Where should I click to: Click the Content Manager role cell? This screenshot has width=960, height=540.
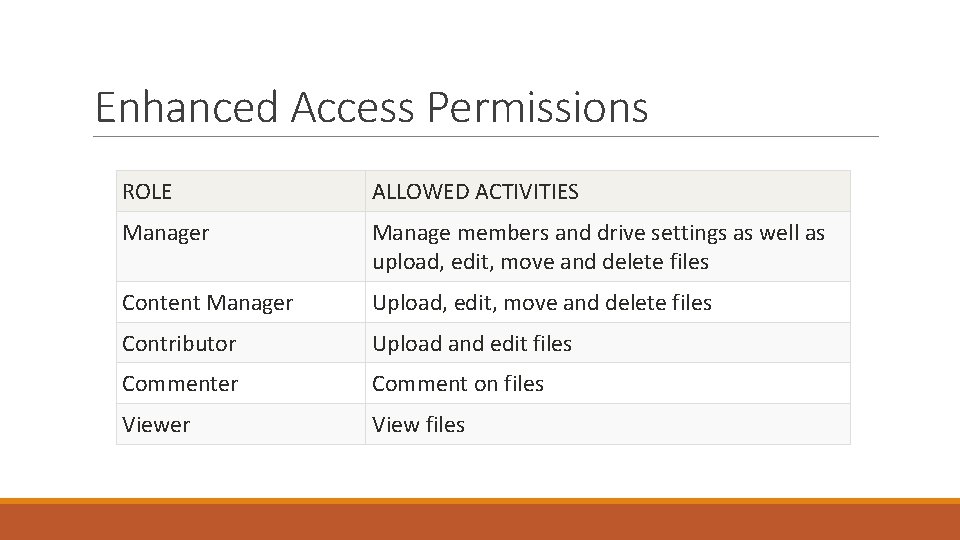241,302
